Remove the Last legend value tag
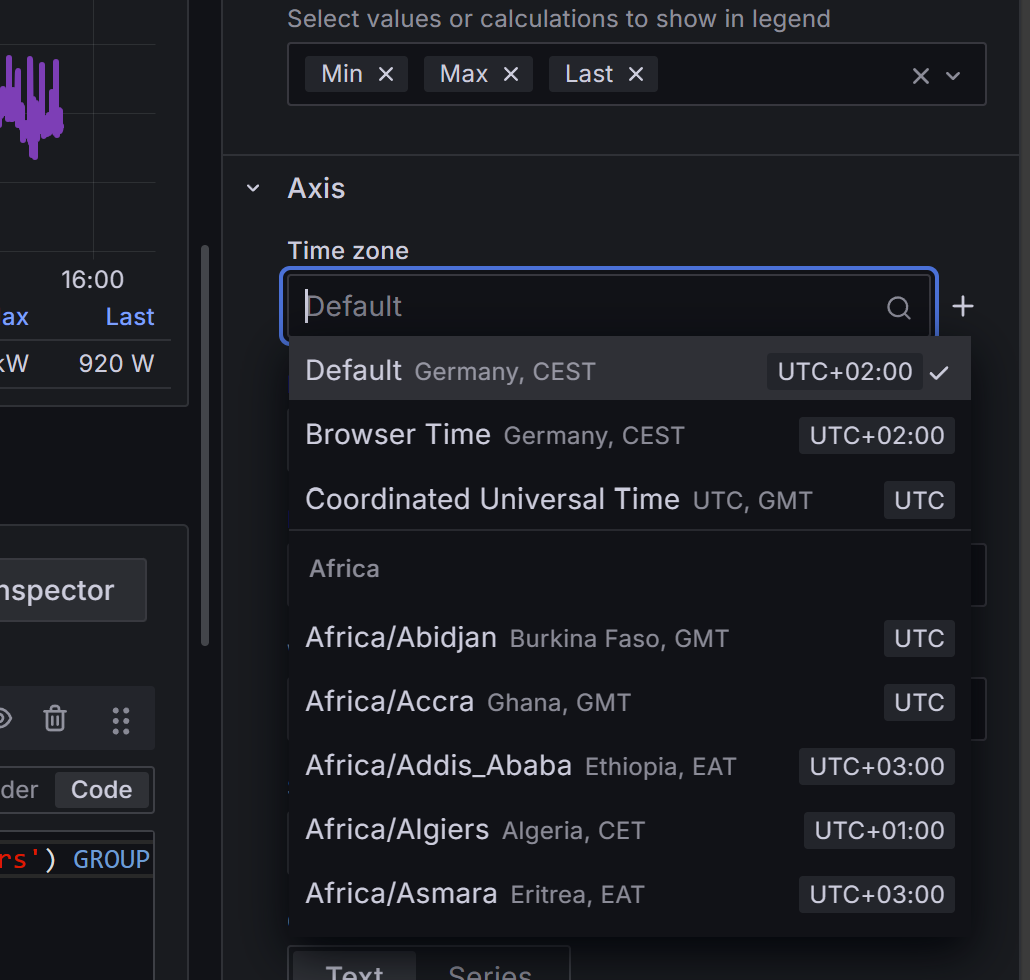The image size is (1030, 980). tap(636, 75)
